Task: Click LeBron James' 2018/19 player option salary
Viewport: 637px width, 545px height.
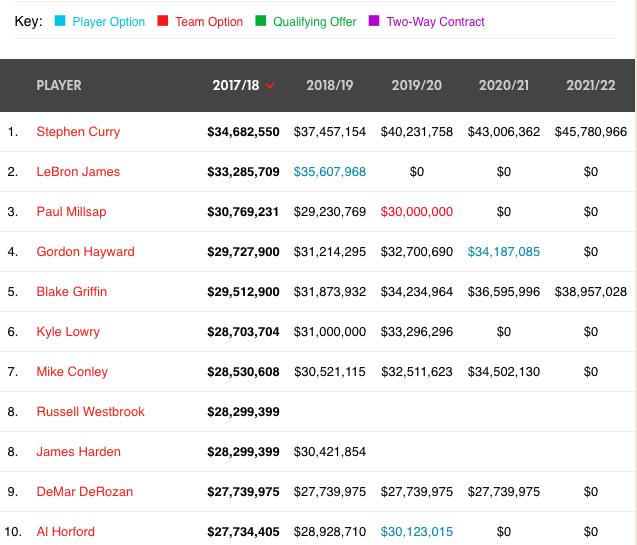Action: coord(330,171)
